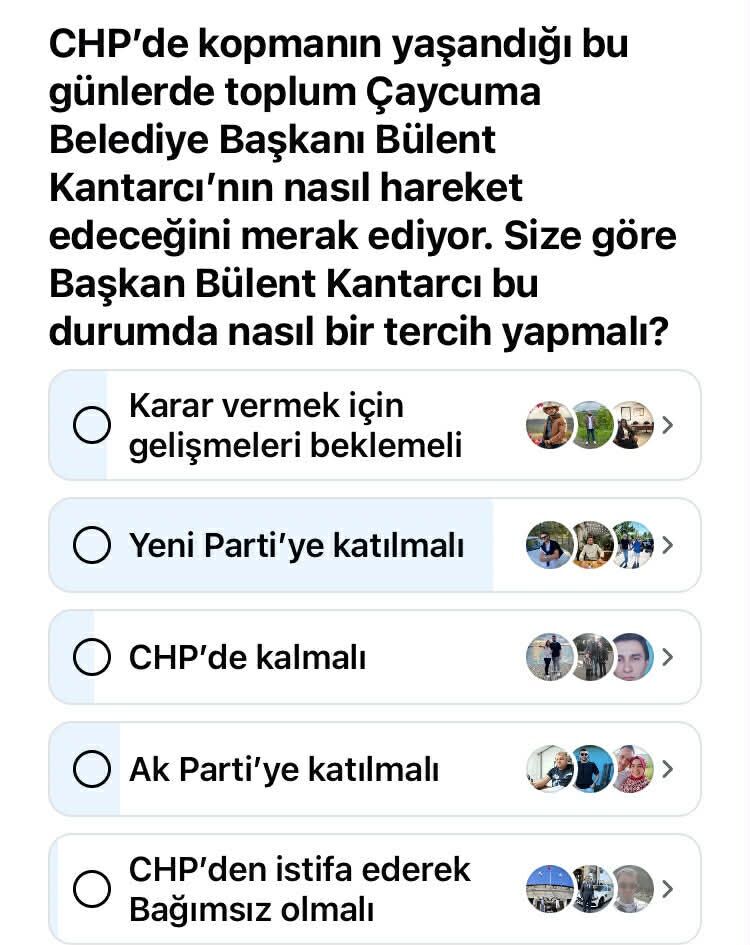This screenshot has width=750, height=945.
Task: Click middle voter avatar on 'Yeni Parti'ye katılmalı'
Action: click(x=591, y=545)
